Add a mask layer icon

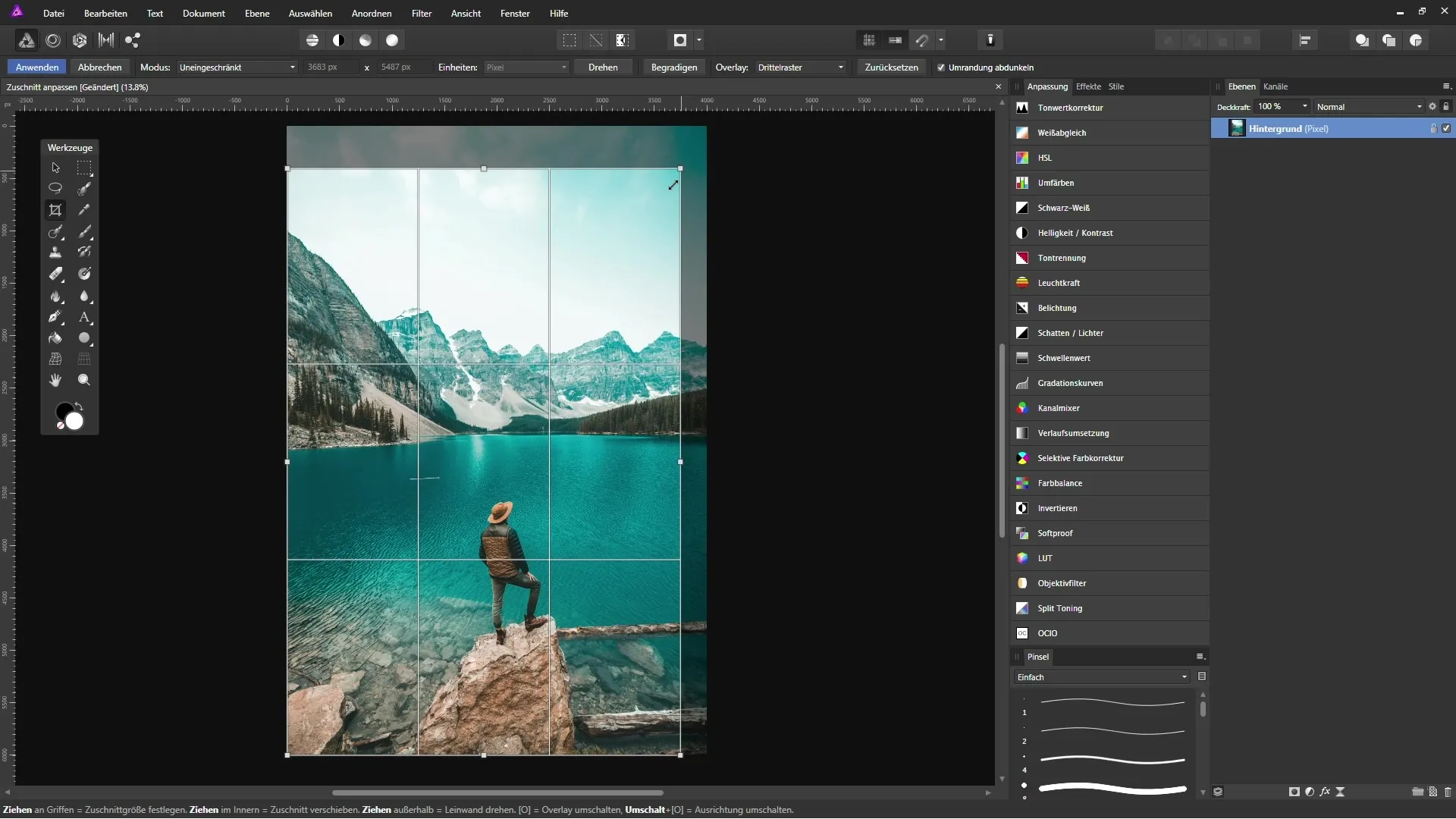click(x=1294, y=792)
